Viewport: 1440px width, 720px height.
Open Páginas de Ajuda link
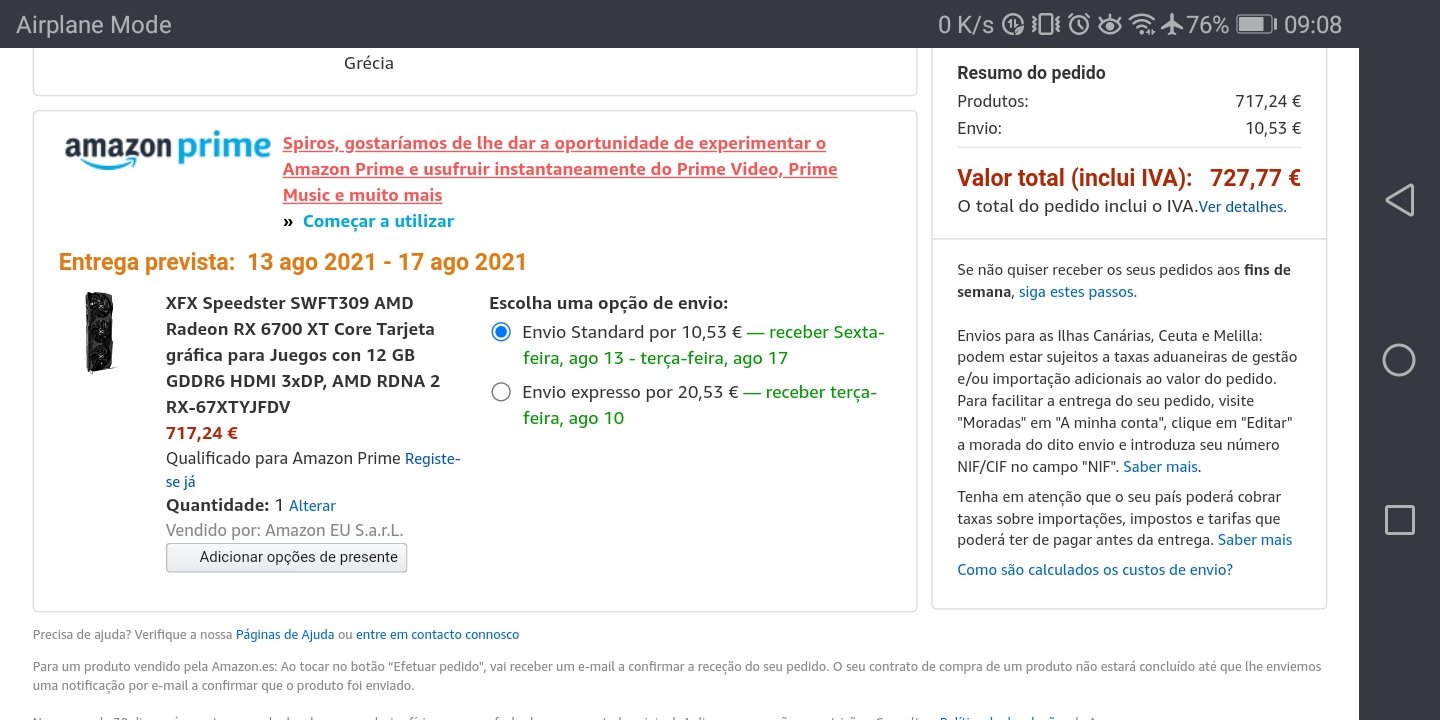tap(285, 634)
